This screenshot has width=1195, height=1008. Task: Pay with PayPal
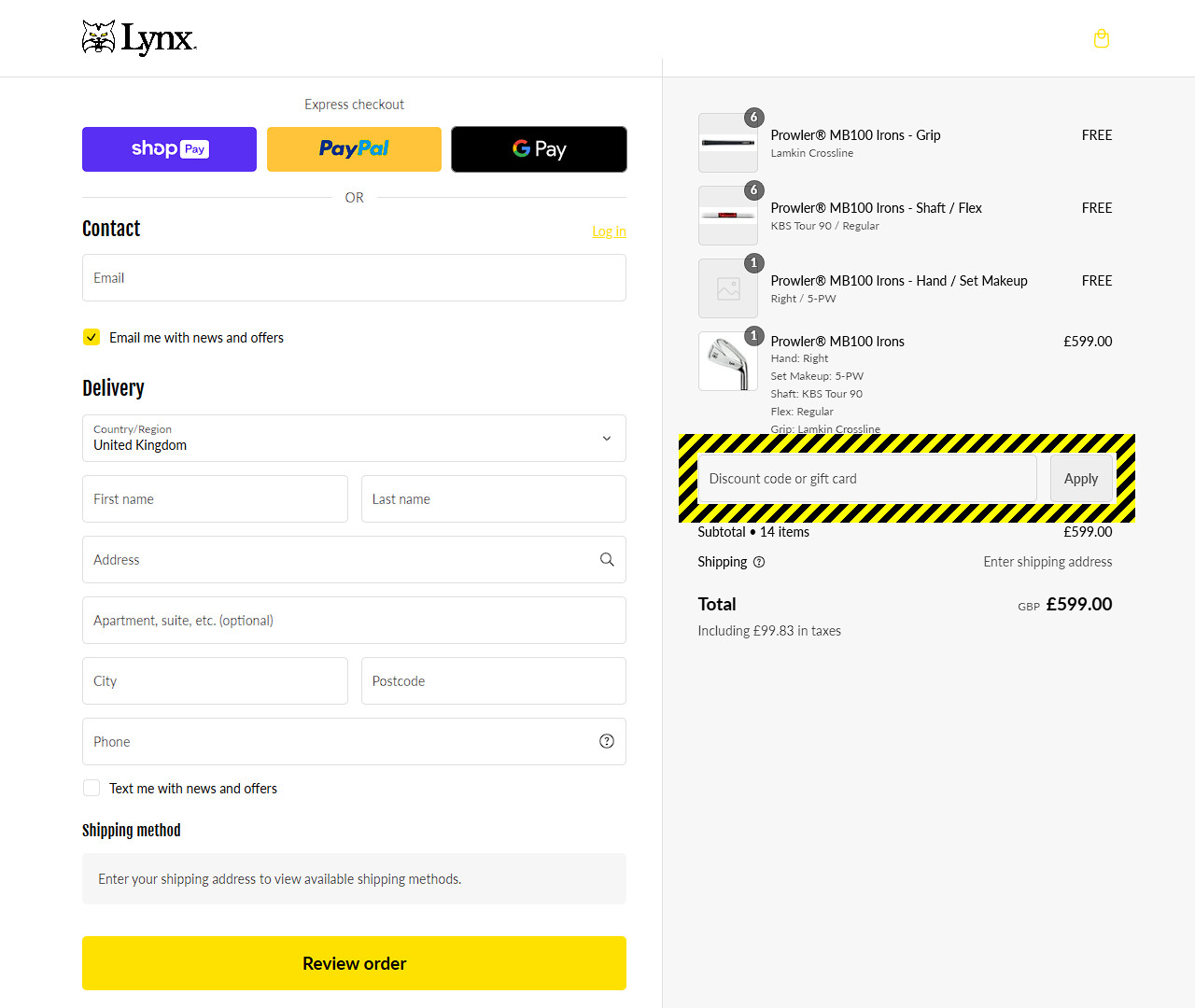tap(354, 149)
